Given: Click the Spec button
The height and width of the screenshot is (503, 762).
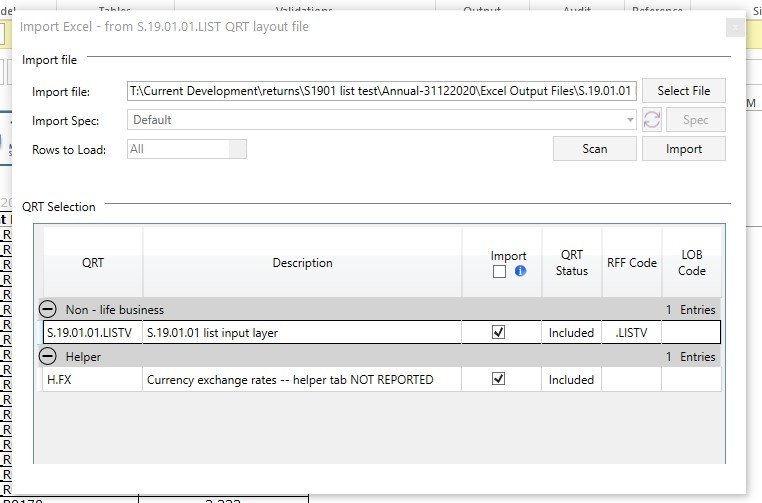Looking at the screenshot, I should click(x=695, y=120).
